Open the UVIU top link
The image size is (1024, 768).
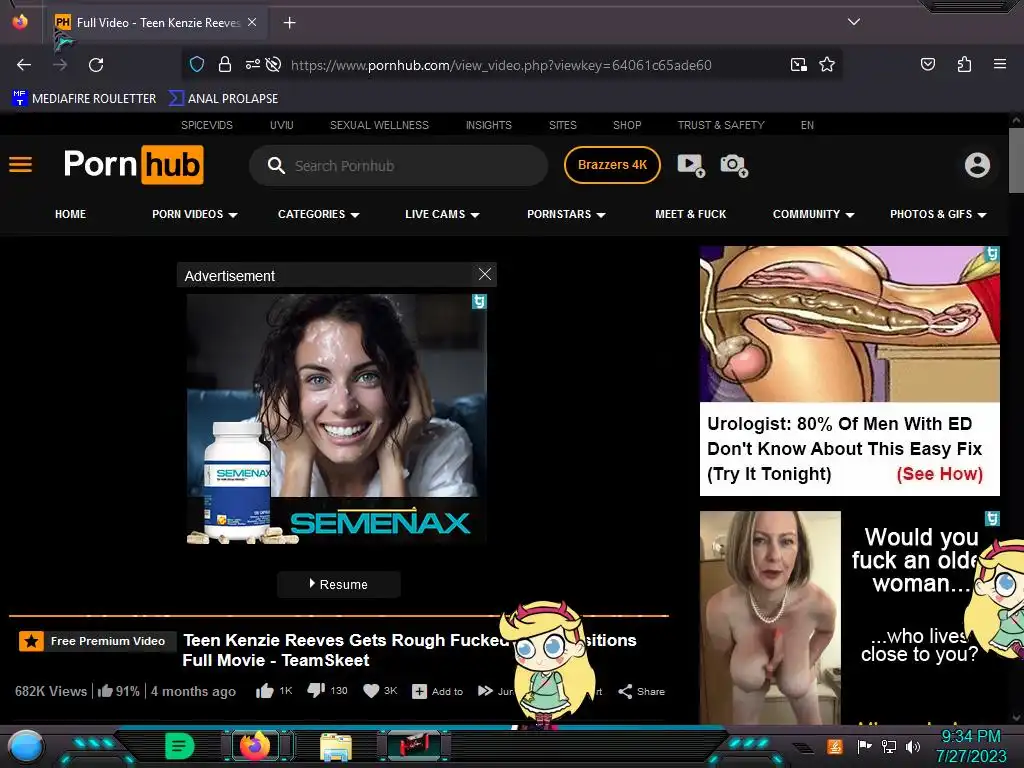click(x=281, y=125)
